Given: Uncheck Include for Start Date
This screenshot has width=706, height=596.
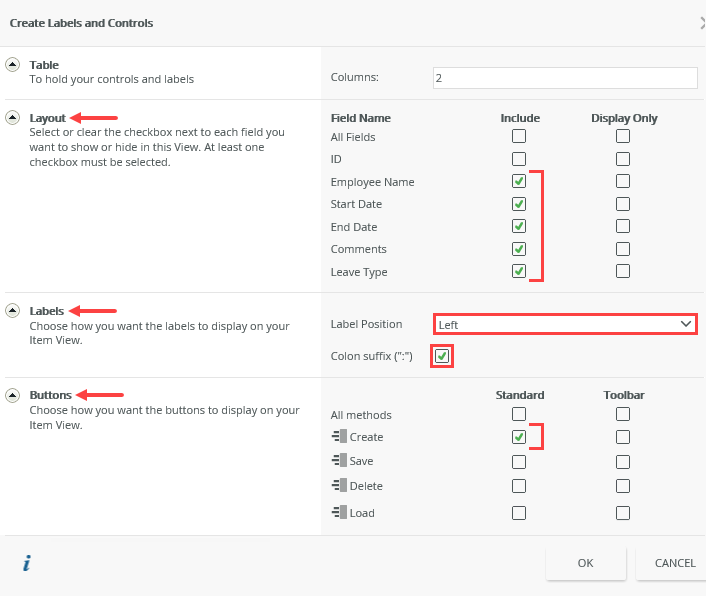Looking at the screenshot, I should 519,204.
